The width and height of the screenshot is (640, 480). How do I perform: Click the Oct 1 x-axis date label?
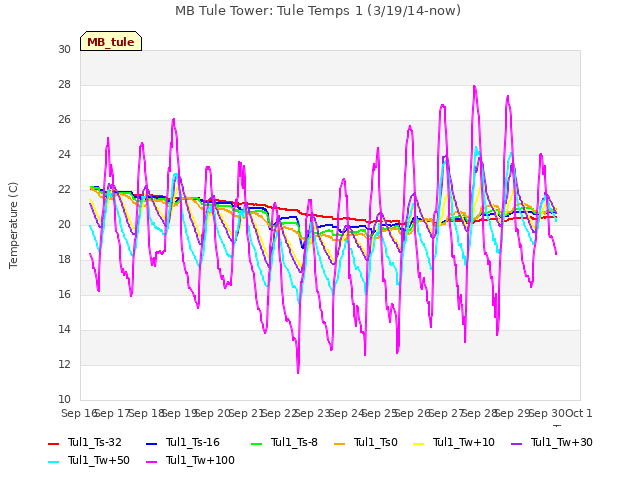tap(579, 413)
